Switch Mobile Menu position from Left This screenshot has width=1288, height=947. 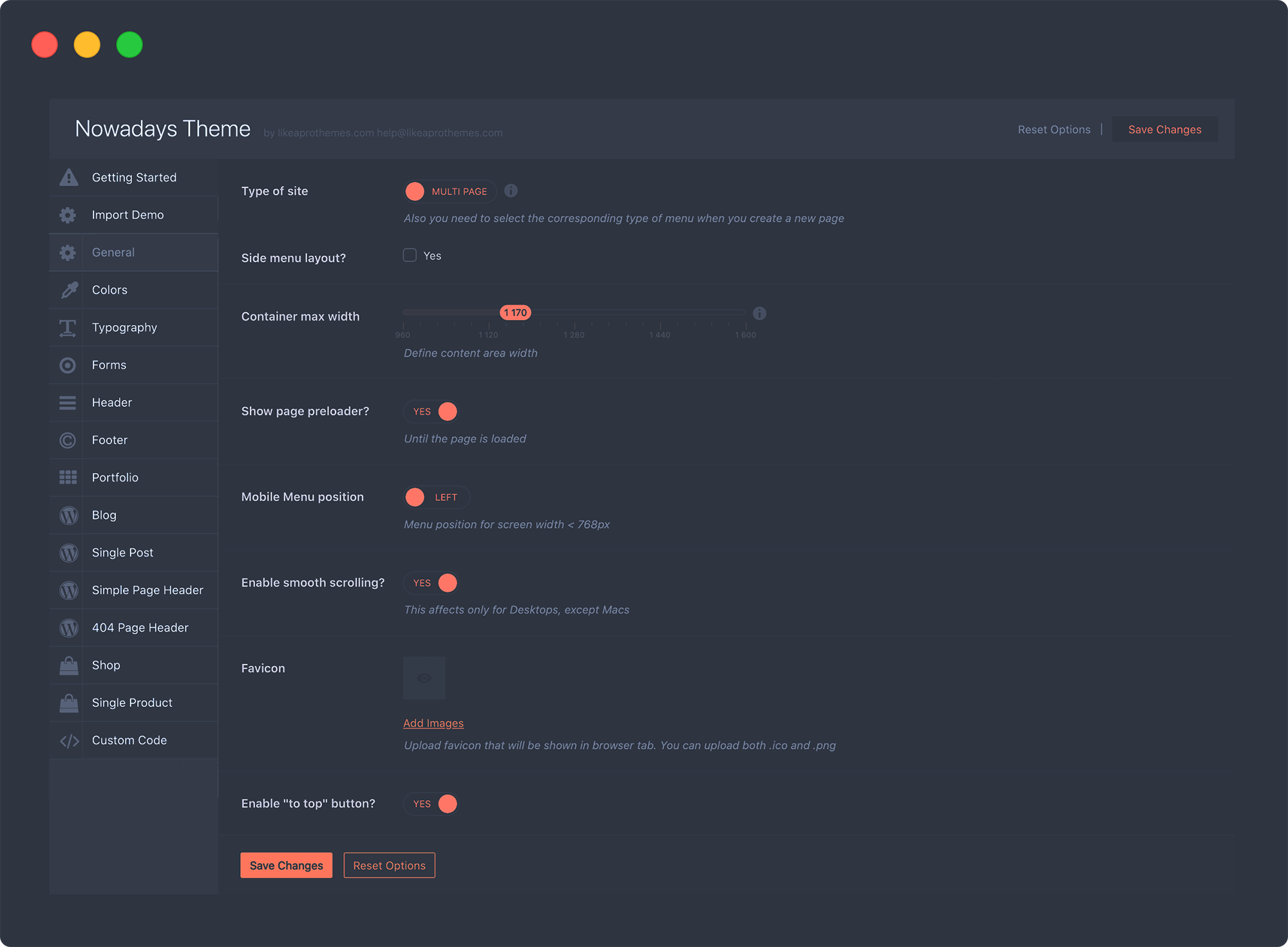pyautogui.click(x=436, y=497)
